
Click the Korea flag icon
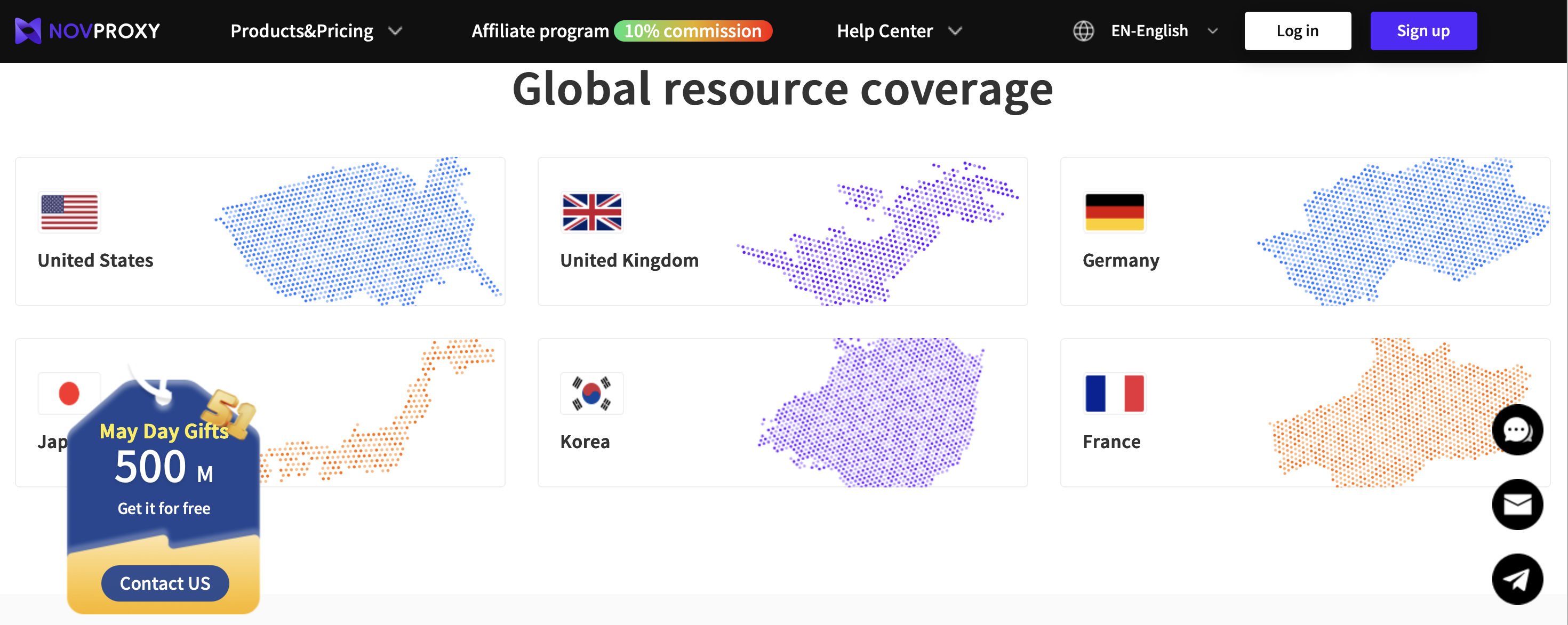tap(591, 393)
